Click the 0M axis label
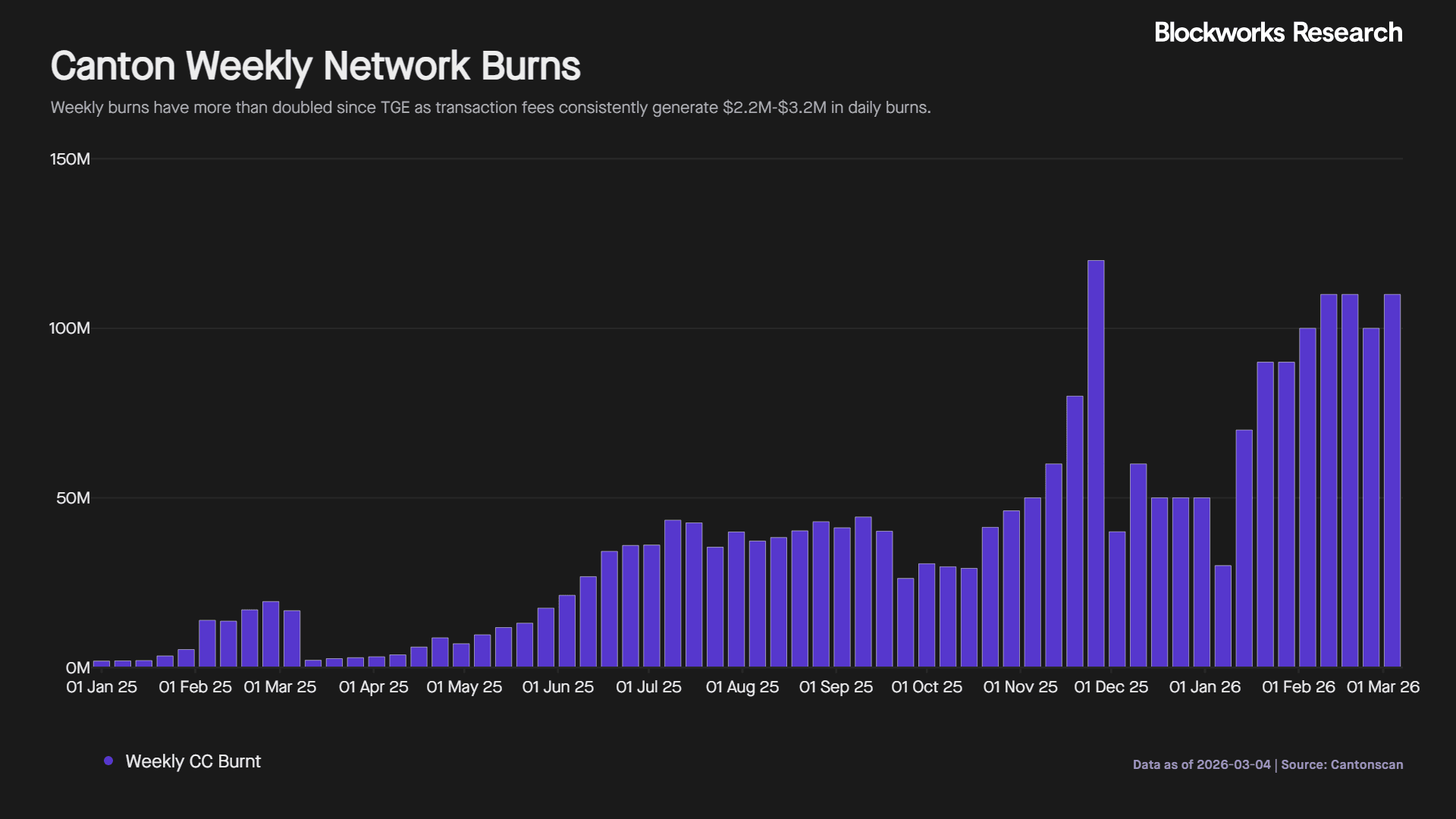Viewport: 1456px width, 819px height. (78, 667)
